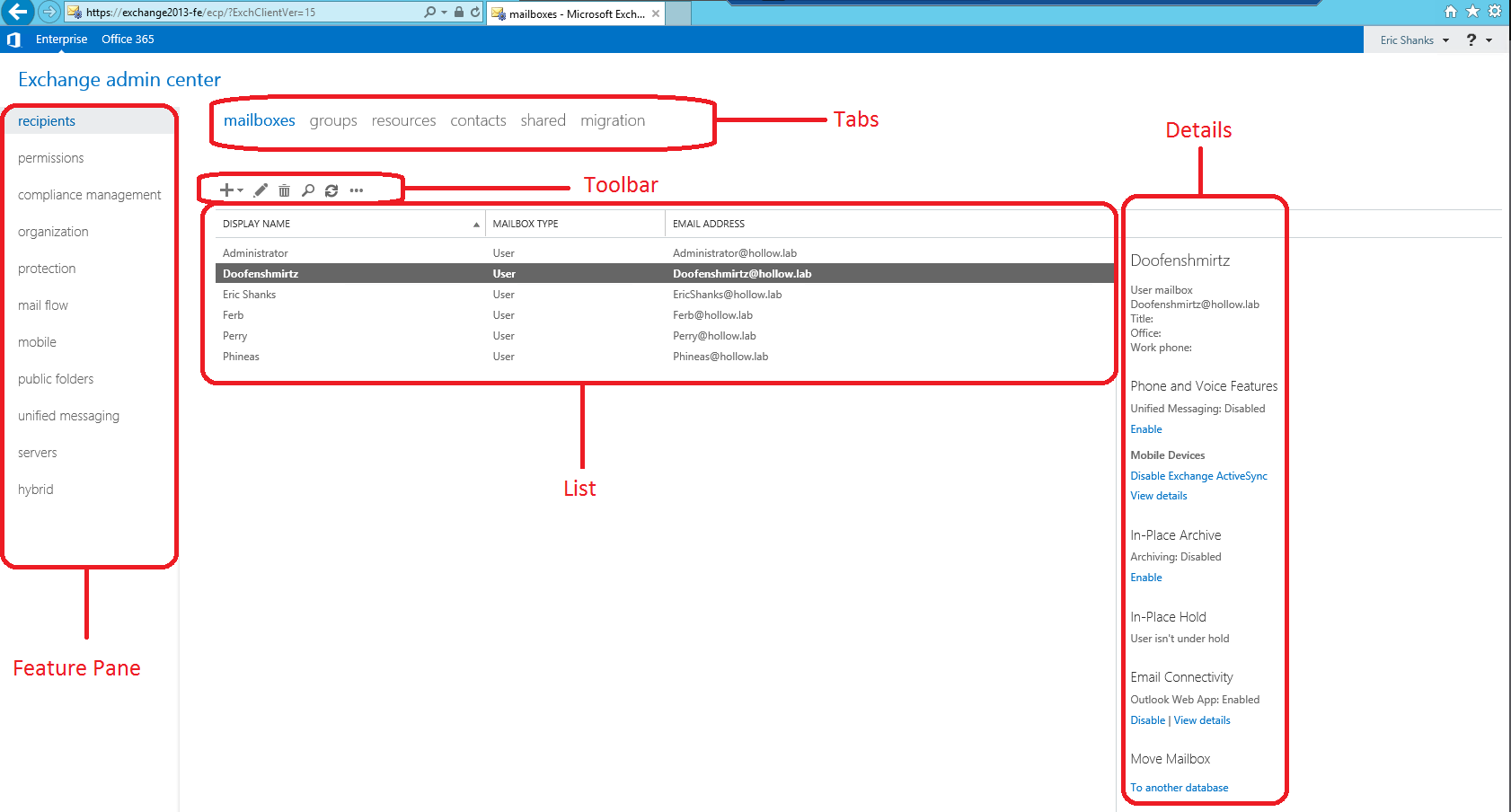This screenshot has height=812, width=1511.
Task: Click the New mailbox plus icon
Action: coord(227,190)
